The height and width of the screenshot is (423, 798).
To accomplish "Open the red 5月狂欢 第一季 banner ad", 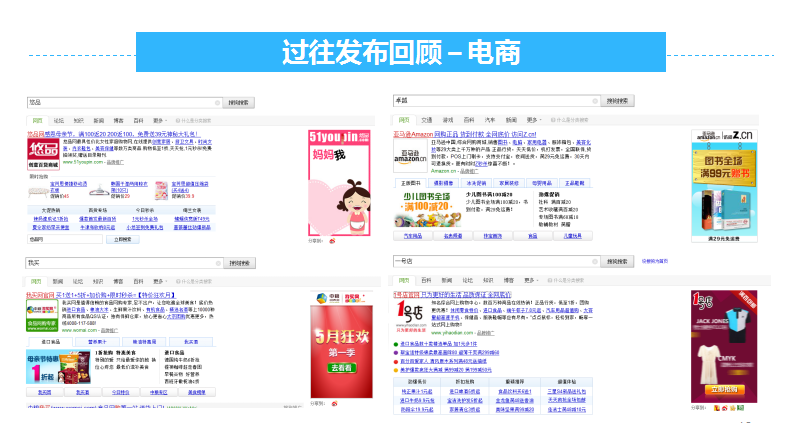I will (341, 344).
